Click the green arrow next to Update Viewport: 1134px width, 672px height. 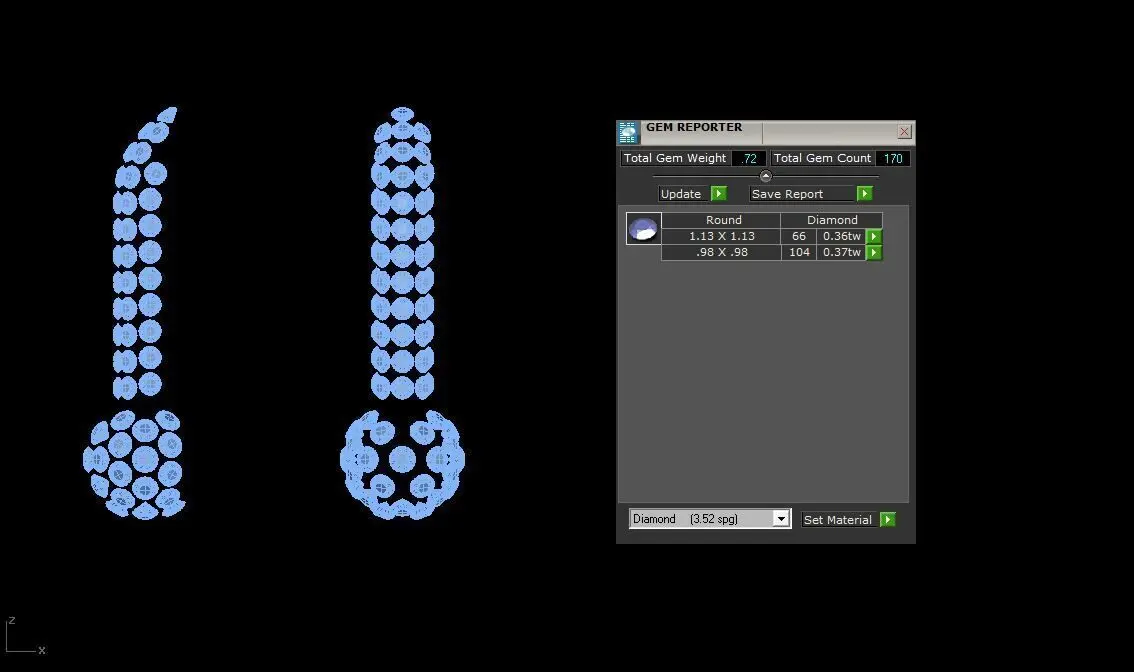coord(718,193)
